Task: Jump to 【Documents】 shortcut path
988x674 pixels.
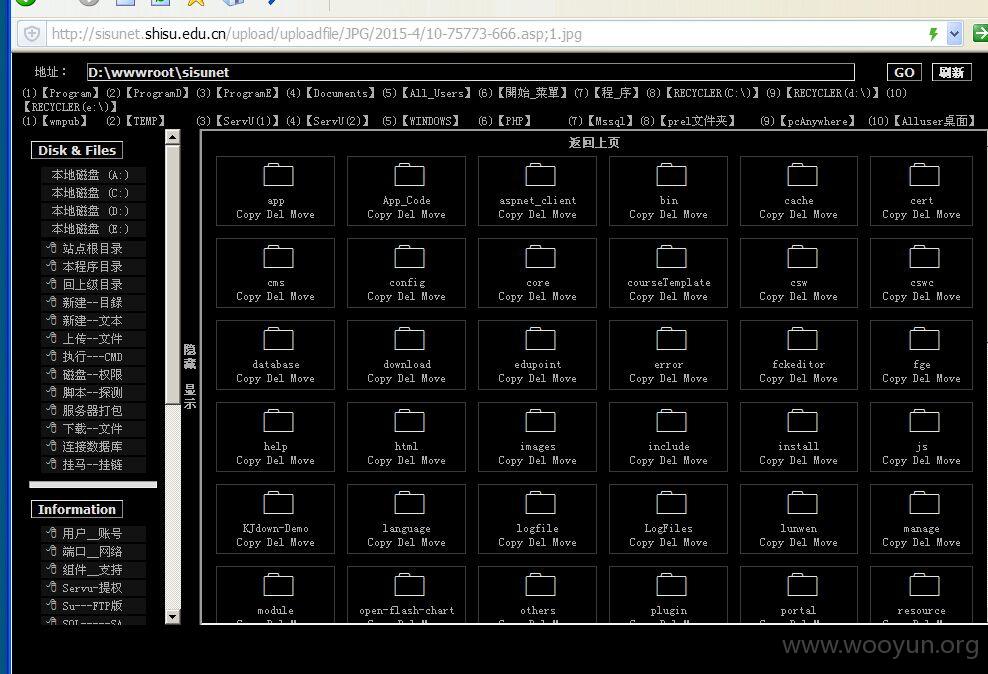Action: (340, 93)
